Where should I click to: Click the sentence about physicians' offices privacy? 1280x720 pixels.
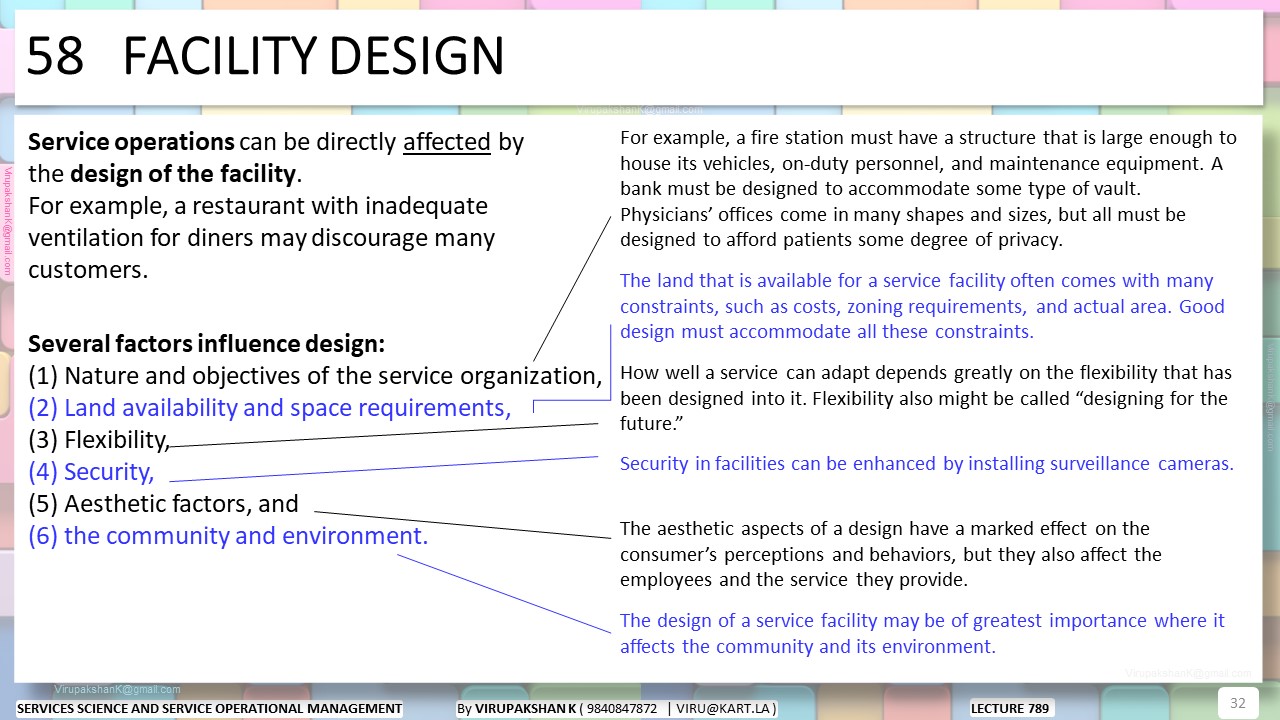click(903, 227)
